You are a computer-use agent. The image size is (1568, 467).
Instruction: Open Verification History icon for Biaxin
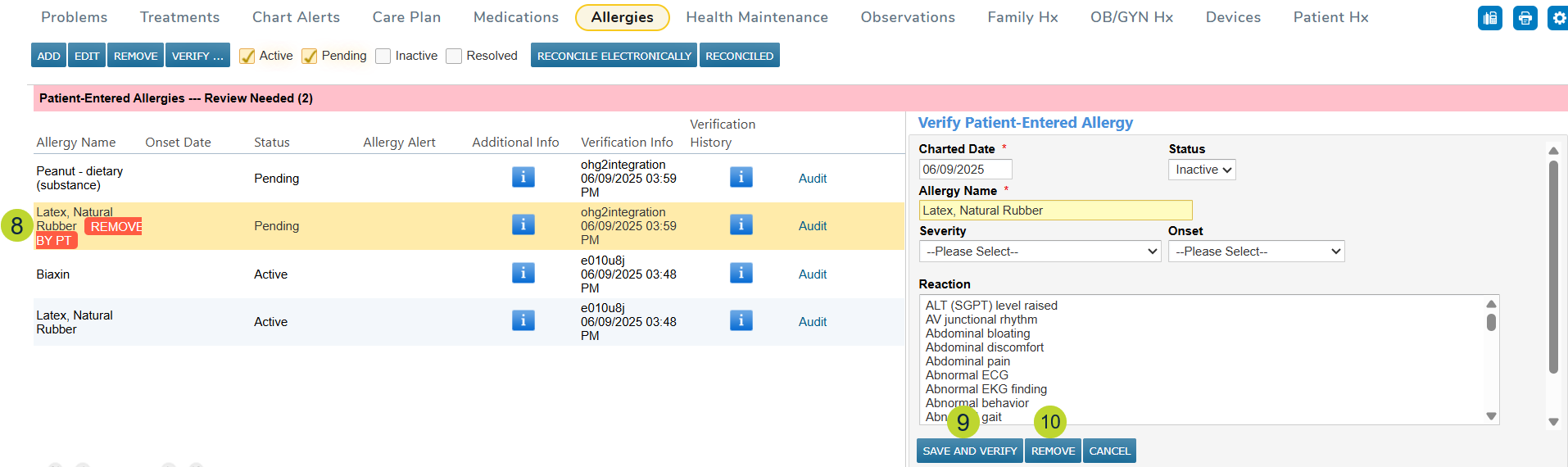(741, 273)
